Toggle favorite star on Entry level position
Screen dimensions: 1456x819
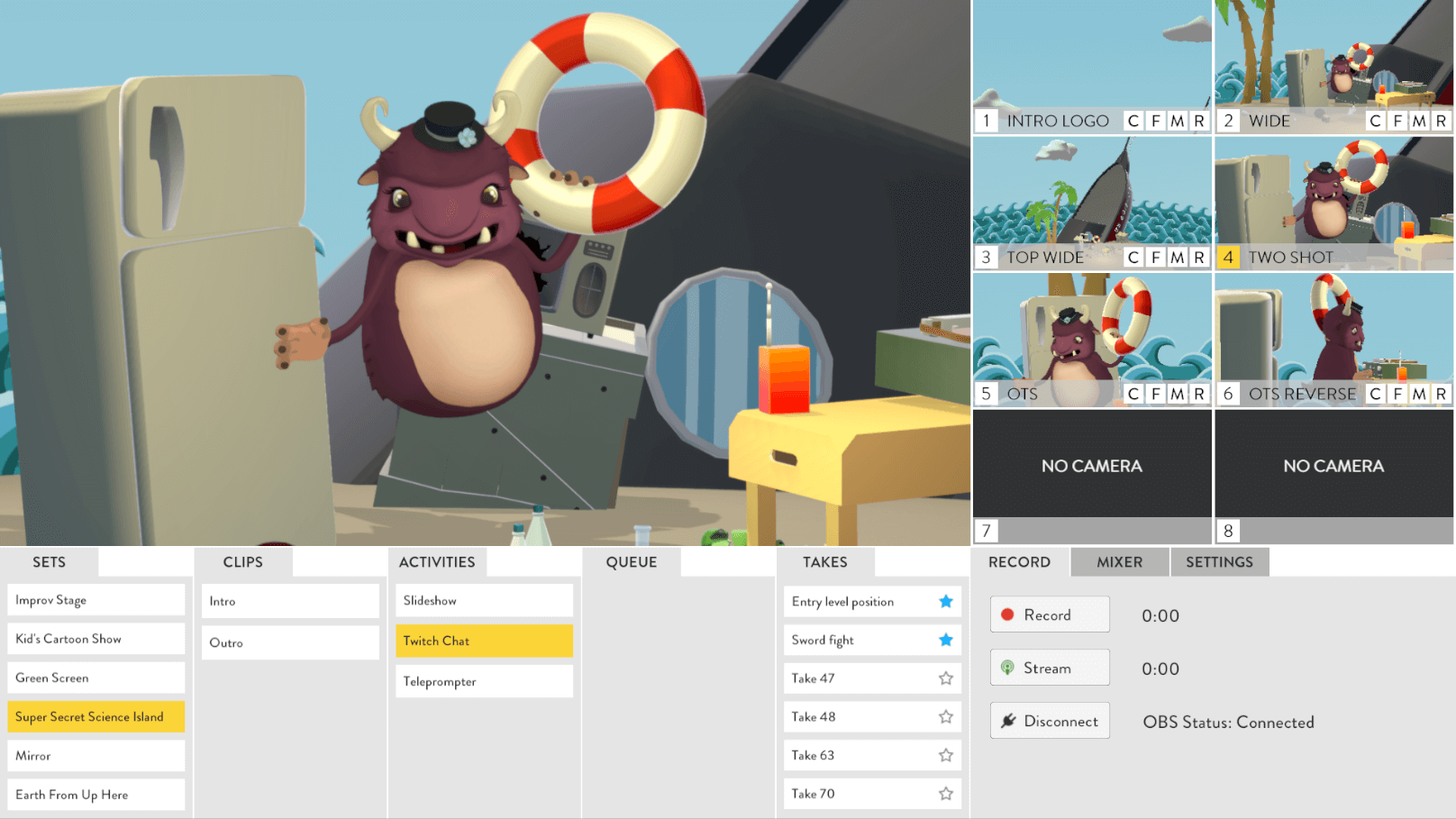946,601
